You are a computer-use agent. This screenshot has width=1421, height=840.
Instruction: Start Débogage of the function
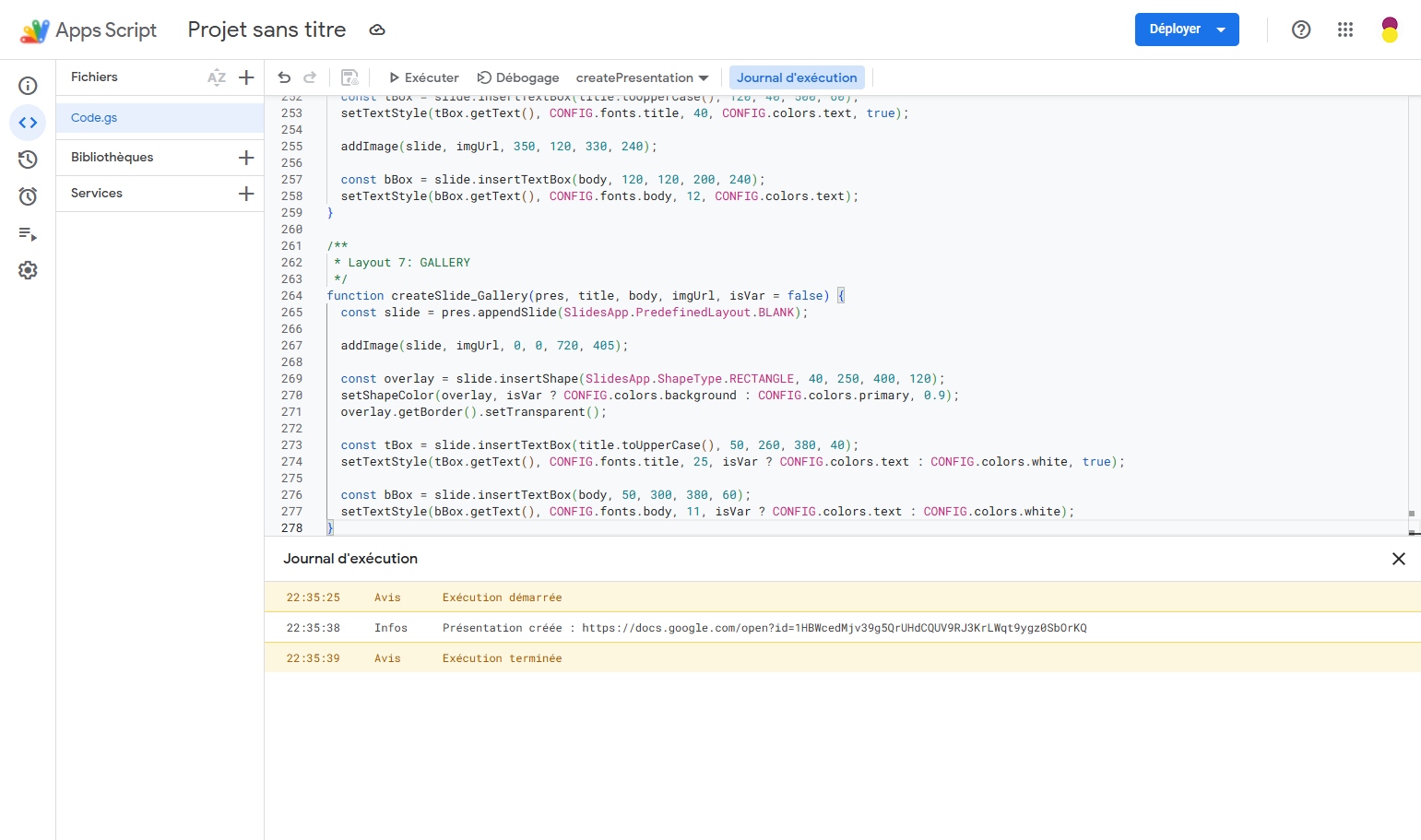pos(518,77)
